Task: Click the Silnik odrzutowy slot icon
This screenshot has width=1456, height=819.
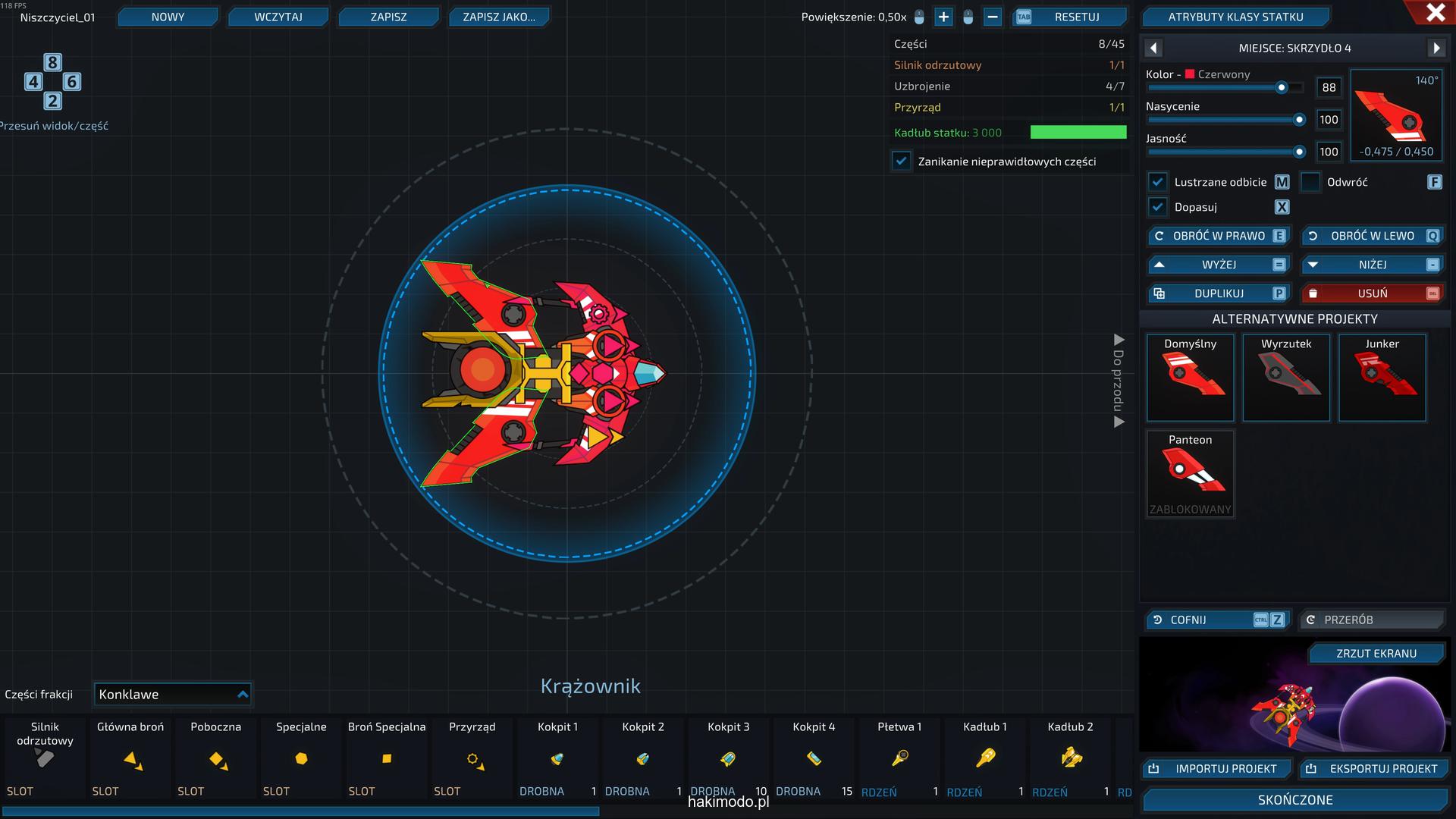Action: [x=45, y=758]
